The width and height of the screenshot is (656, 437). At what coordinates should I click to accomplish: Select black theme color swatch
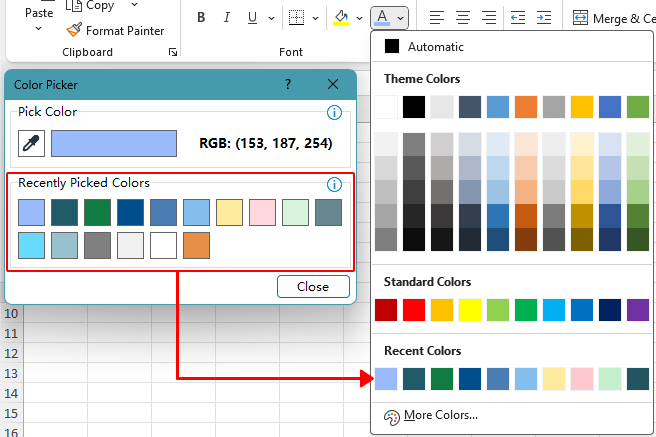[414, 107]
